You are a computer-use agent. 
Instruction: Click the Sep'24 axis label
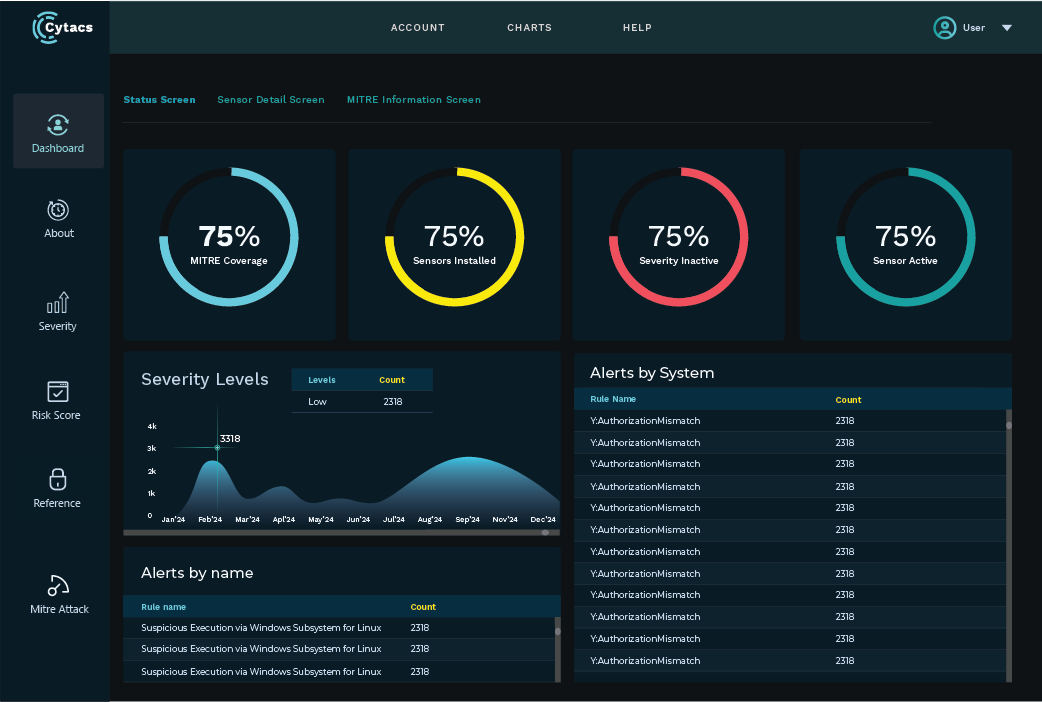[x=467, y=519]
